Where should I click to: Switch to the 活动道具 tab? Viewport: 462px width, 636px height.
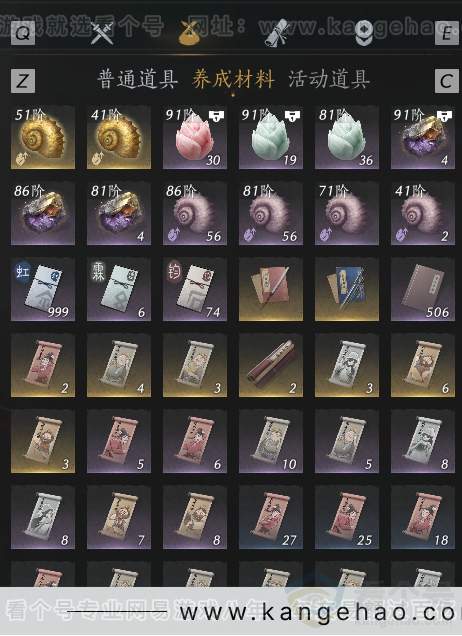click(x=329, y=79)
